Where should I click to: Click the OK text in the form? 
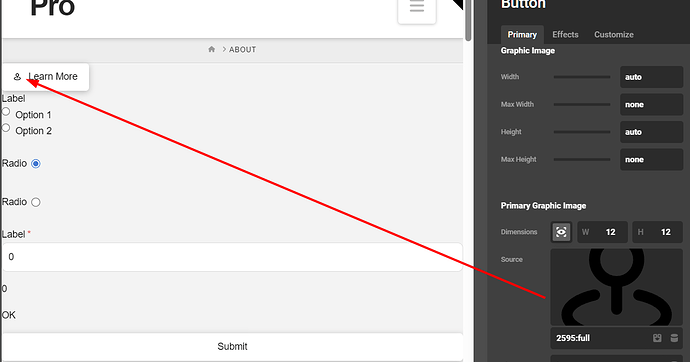click(x=9, y=315)
